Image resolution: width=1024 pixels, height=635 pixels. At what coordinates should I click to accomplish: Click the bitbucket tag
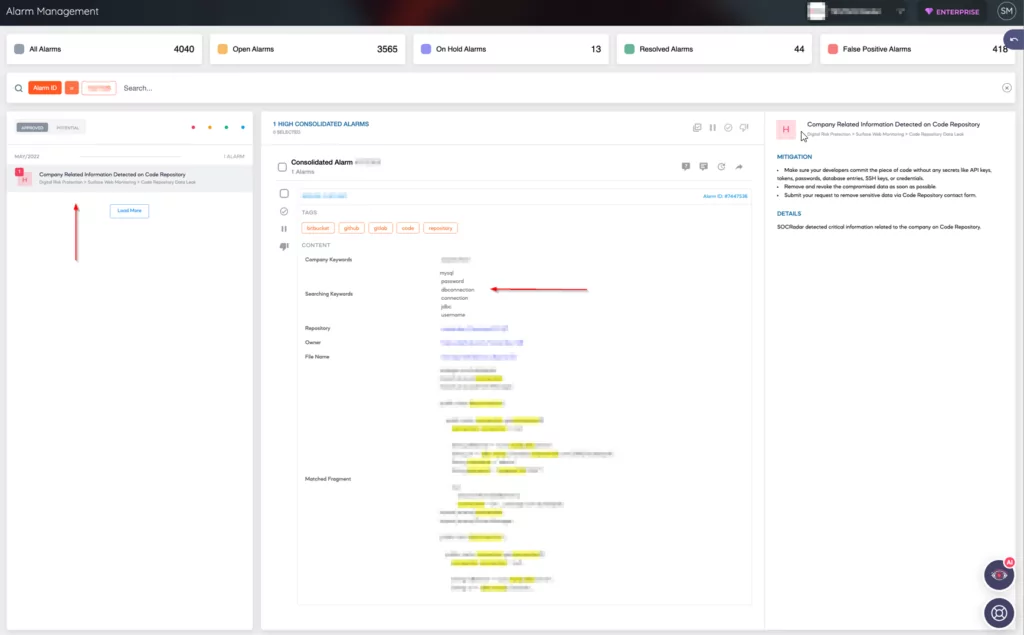(318, 228)
